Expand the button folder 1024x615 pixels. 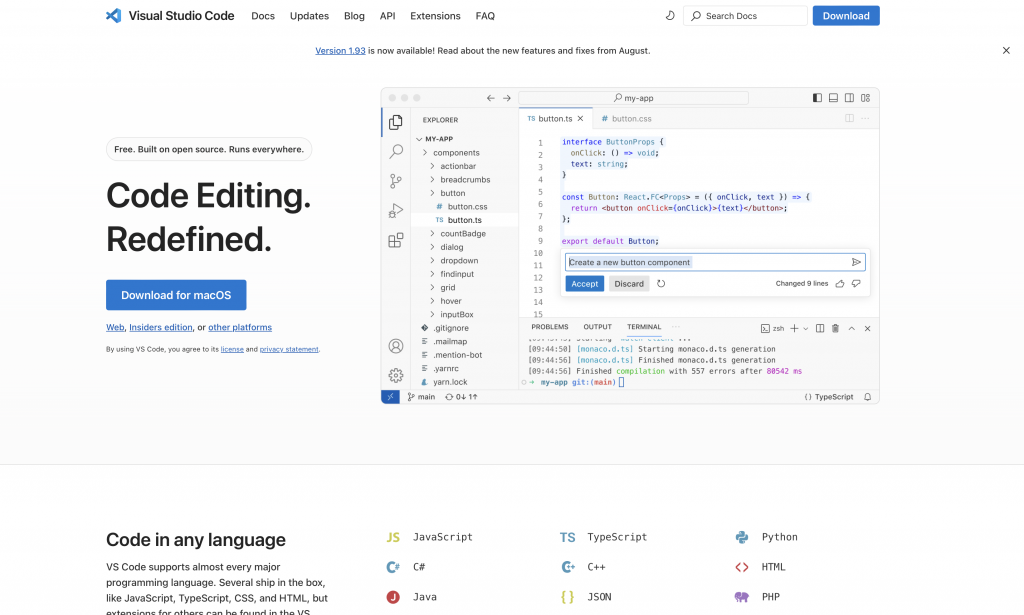pos(432,193)
